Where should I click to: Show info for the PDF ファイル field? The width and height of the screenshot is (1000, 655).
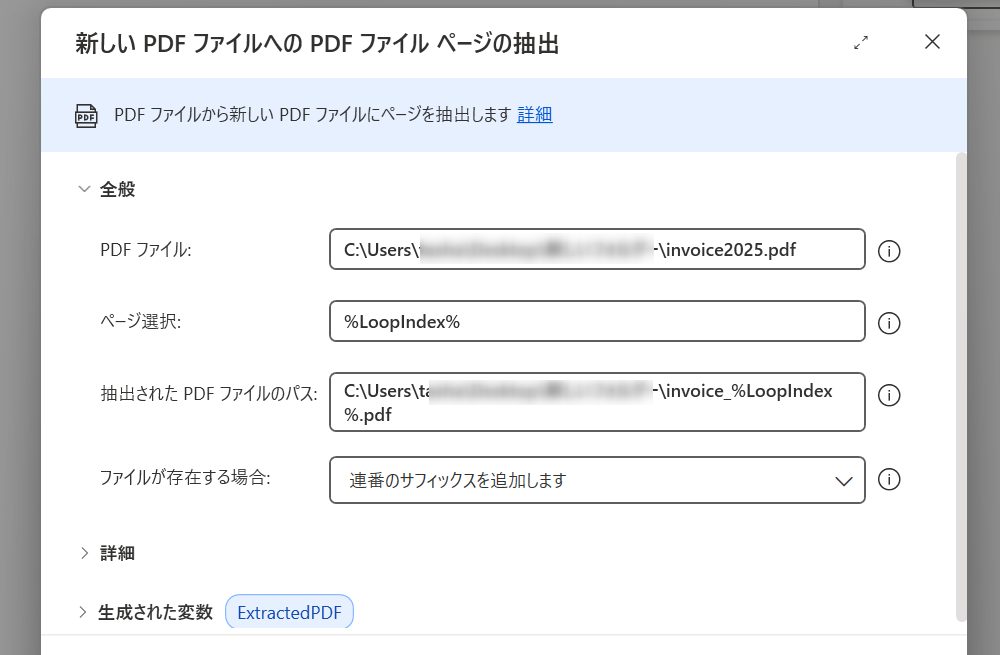coord(889,251)
